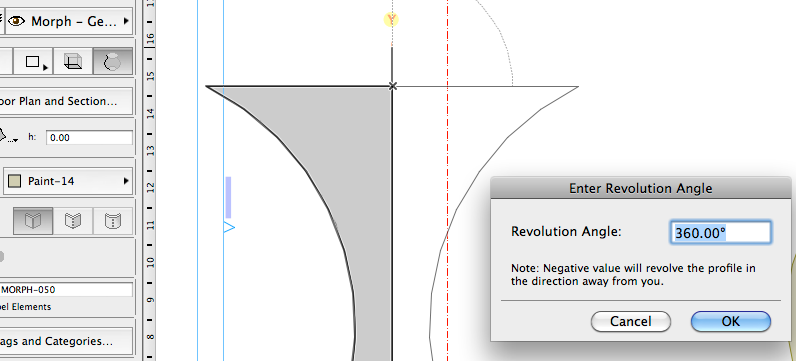
Task: Toggle the eye icon on the Morph layer
Action: [16, 21]
